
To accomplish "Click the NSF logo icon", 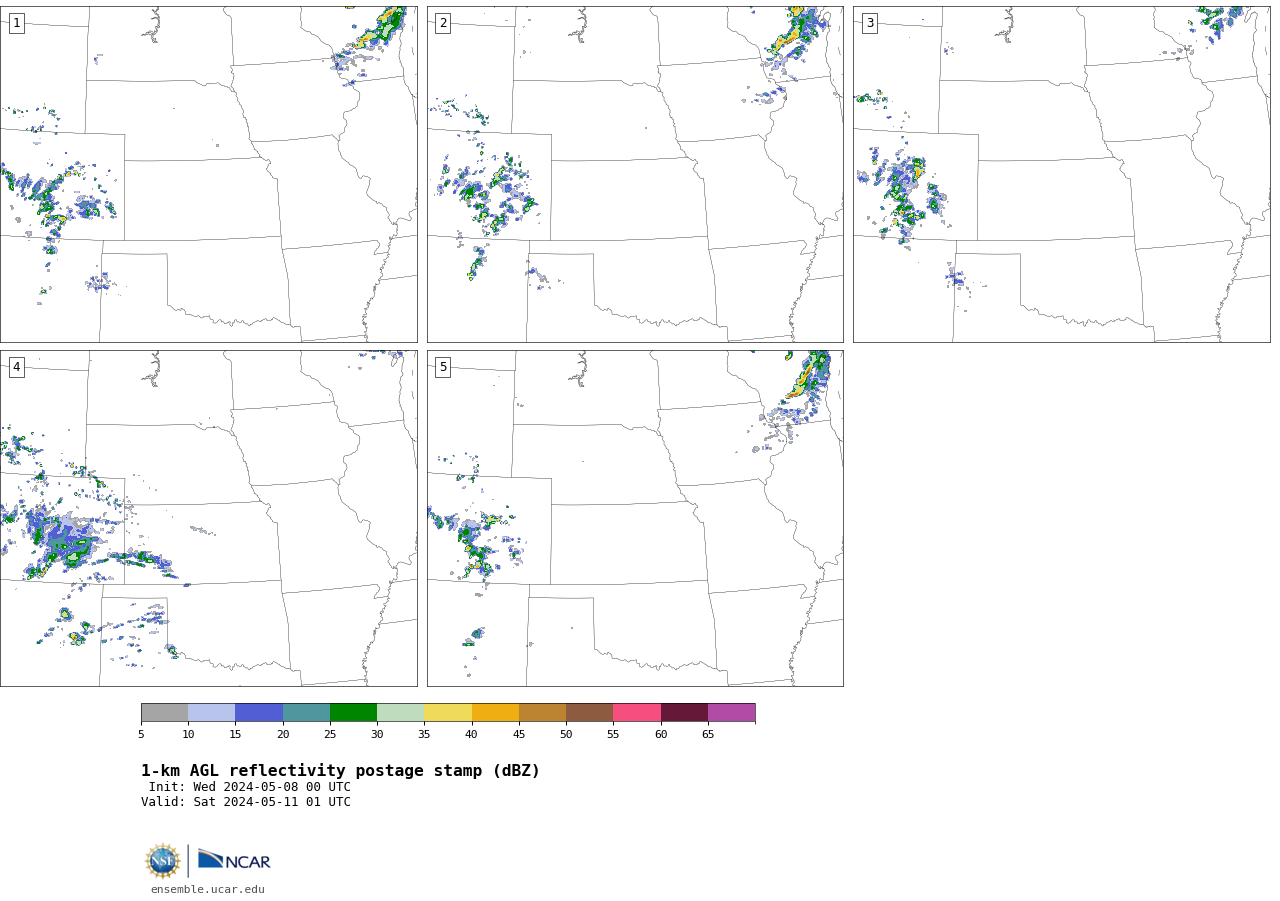I will [163, 861].
